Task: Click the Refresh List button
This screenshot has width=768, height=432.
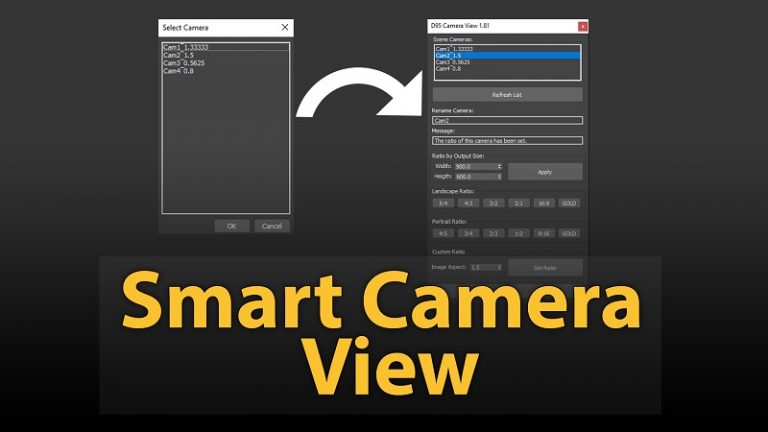Action: click(x=507, y=94)
